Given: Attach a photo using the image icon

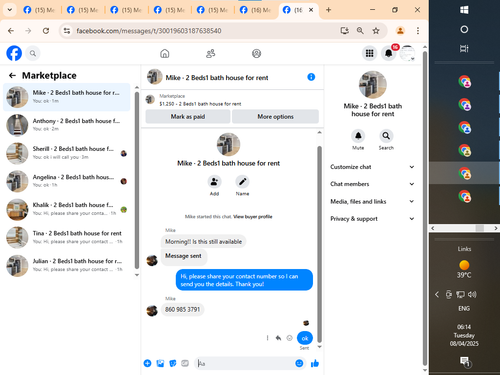Looking at the screenshot, I should 160,363.
